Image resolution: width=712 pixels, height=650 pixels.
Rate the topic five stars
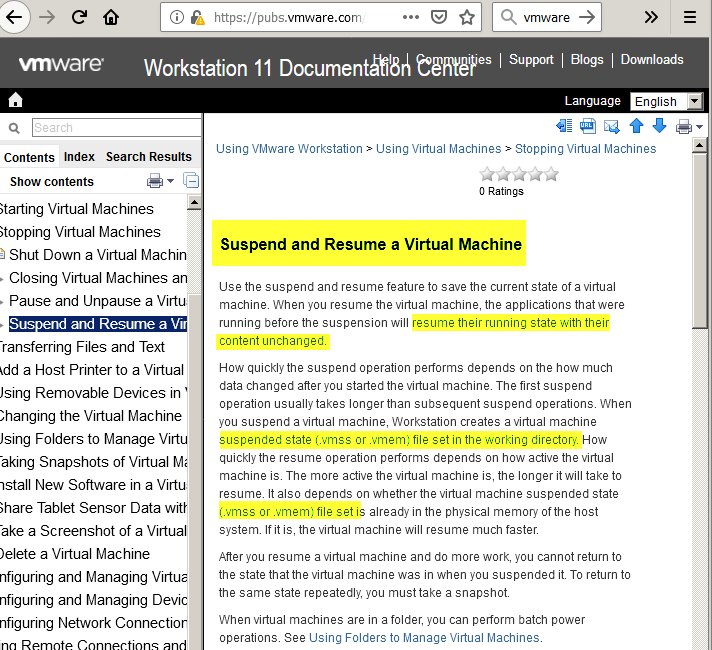552,174
